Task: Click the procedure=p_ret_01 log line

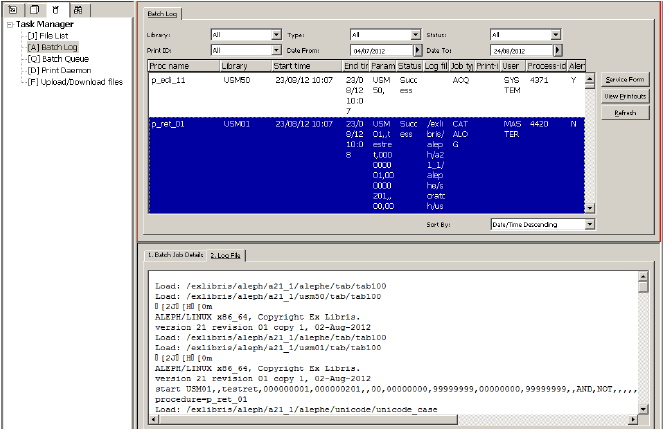Action: [x=201, y=400]
